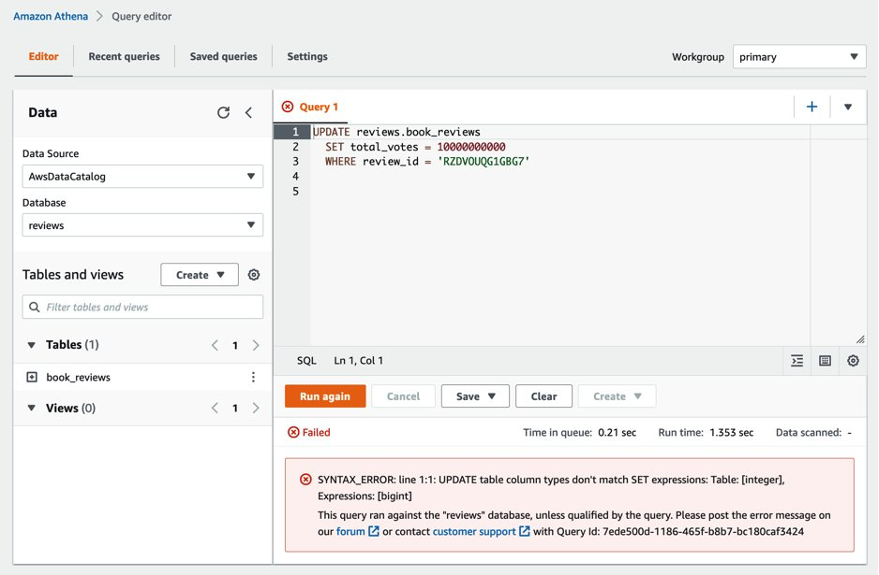Open customer support external link icon

(524, 531)
